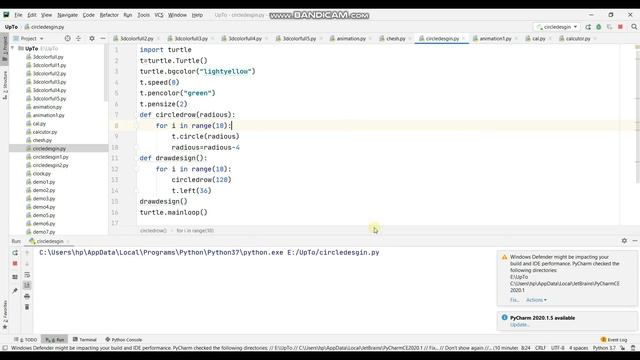Toggle soft-wrap in Run console
Screen dimensions: 640x360
pos(27,275)
